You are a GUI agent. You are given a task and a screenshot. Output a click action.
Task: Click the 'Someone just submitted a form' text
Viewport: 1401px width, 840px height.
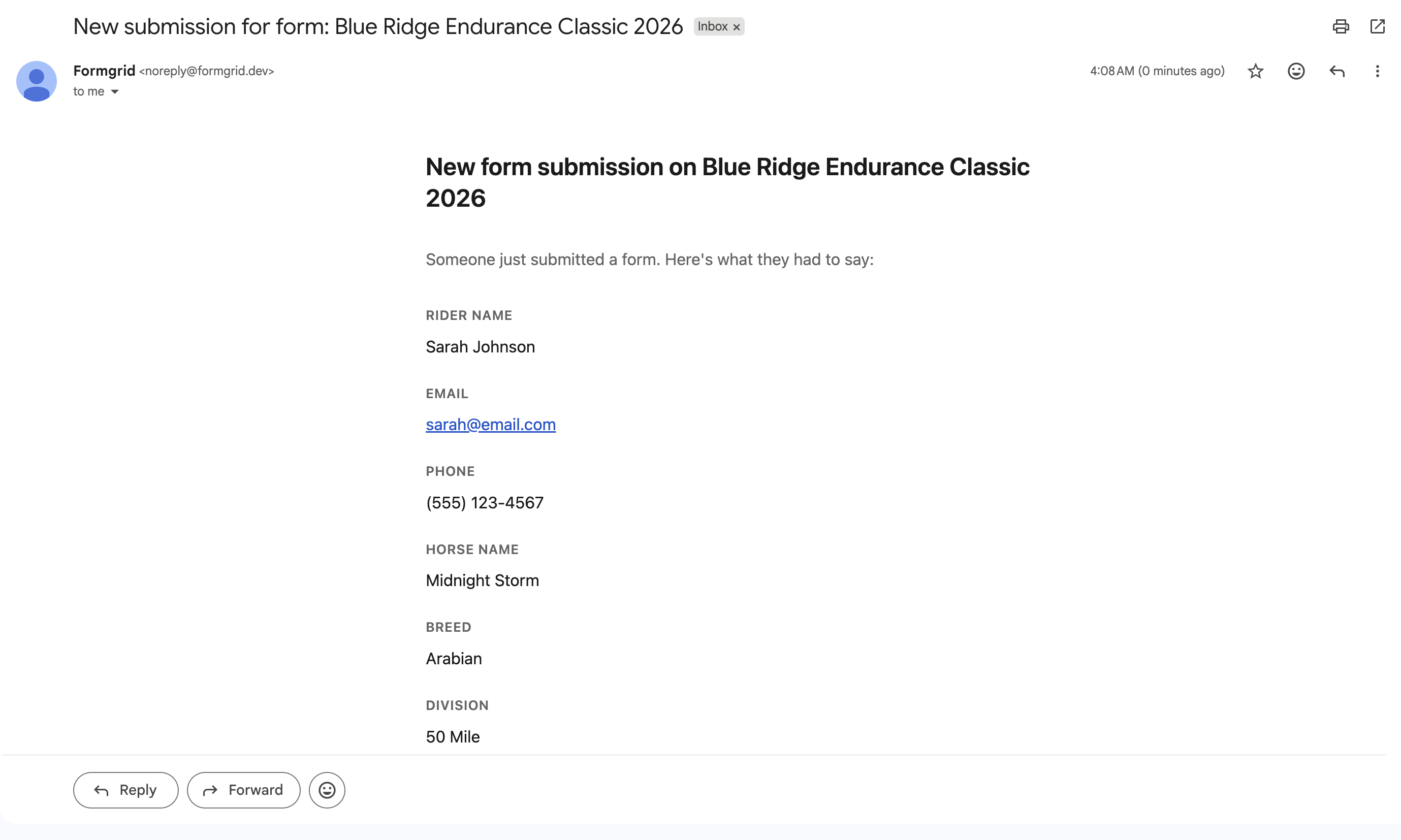pyautogui.click(x=650, y=259)
